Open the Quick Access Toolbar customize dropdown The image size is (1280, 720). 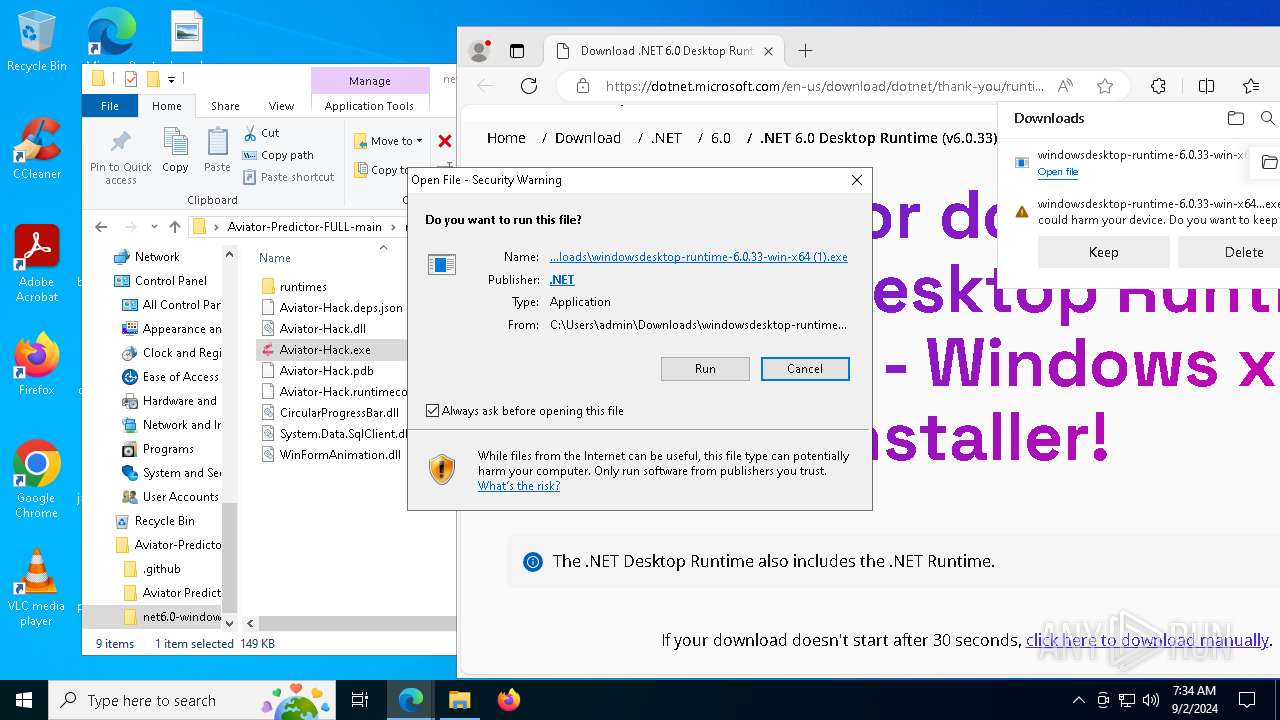172,79
